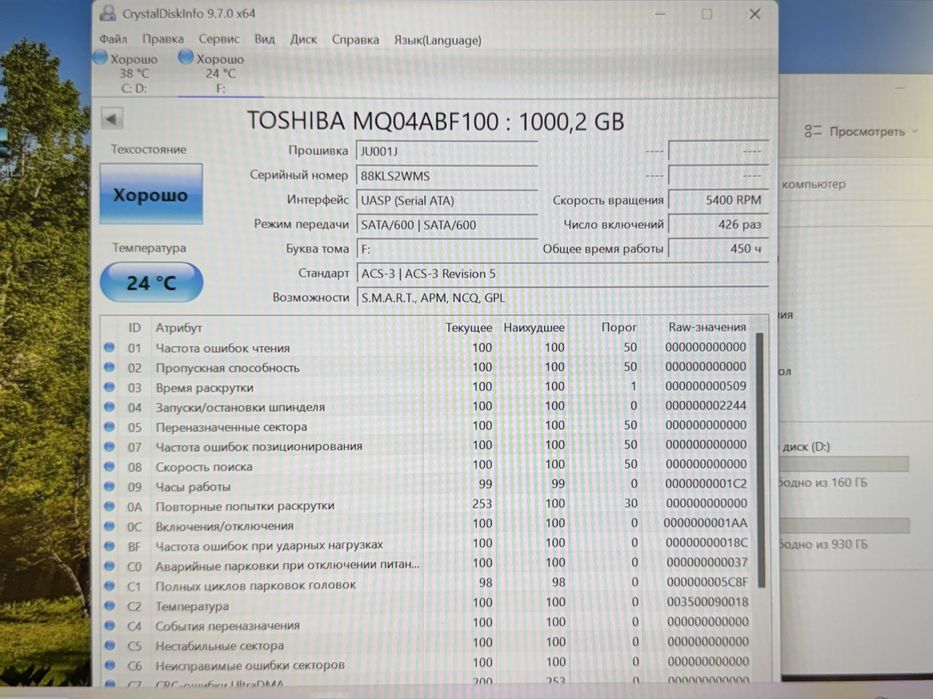Open the Сервис menu
Image resolution: width=933 pixels, height=699 pixels.
(x=219, y=39)
